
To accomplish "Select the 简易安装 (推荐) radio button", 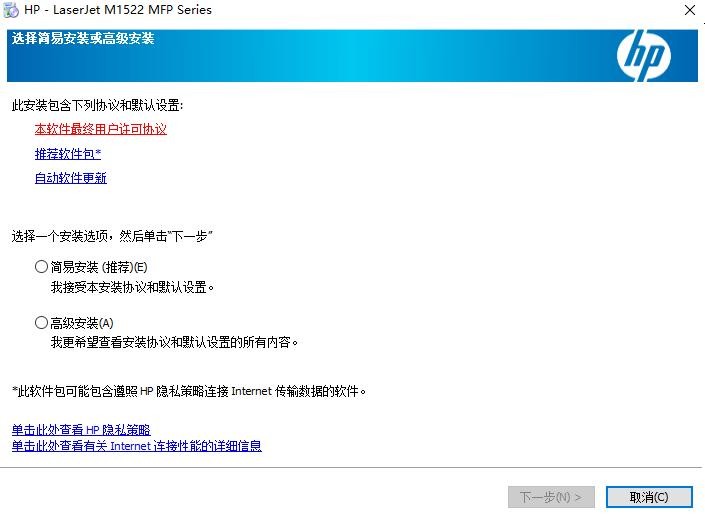I will [x=41, y=267].
